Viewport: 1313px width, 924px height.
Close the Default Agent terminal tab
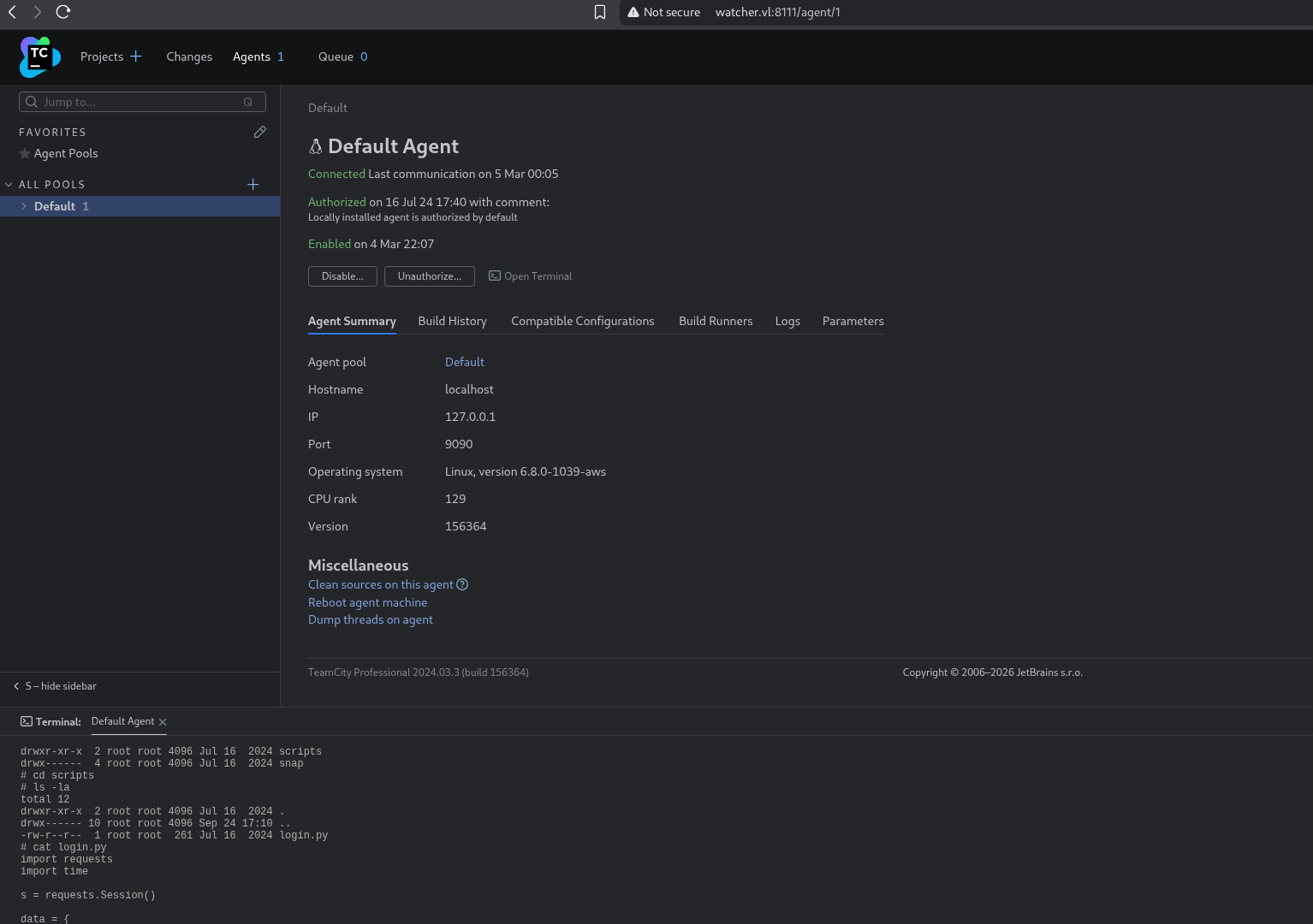point(163,722)
